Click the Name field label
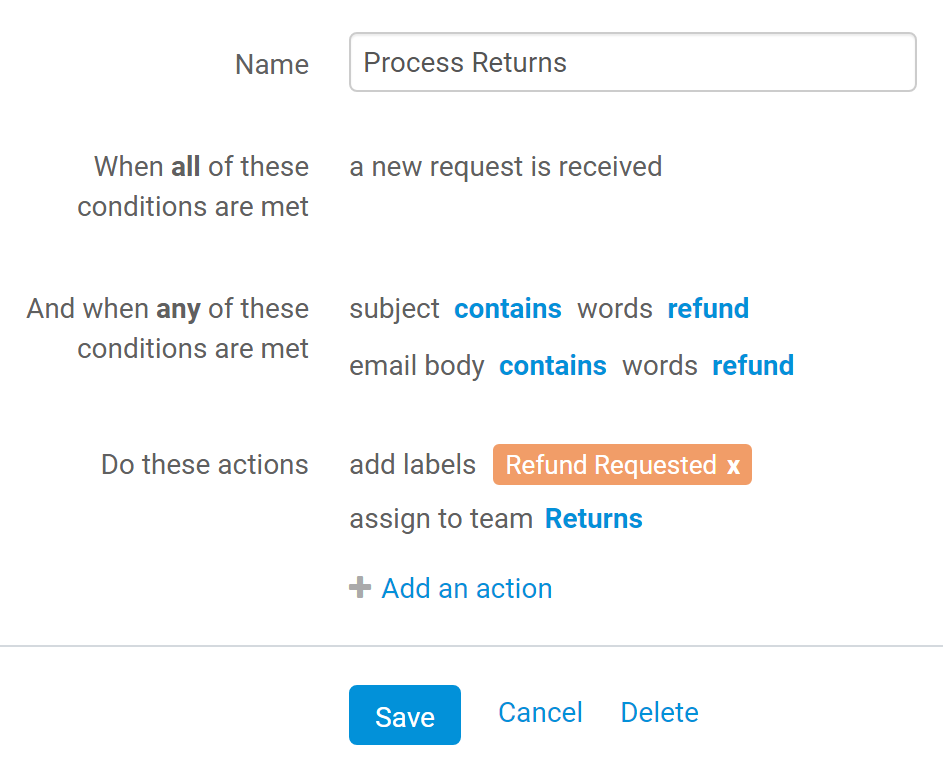943x774 pixels. (272, 64)
